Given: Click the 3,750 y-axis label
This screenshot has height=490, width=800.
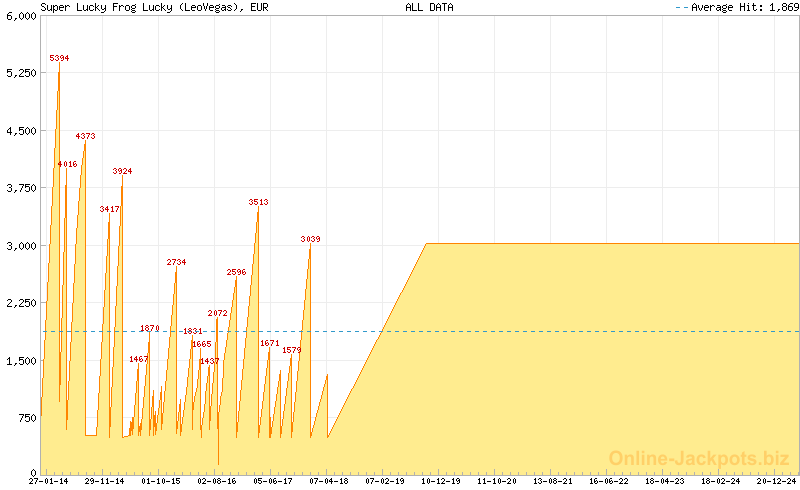Looking at the screenshot, I should (21, 188).
